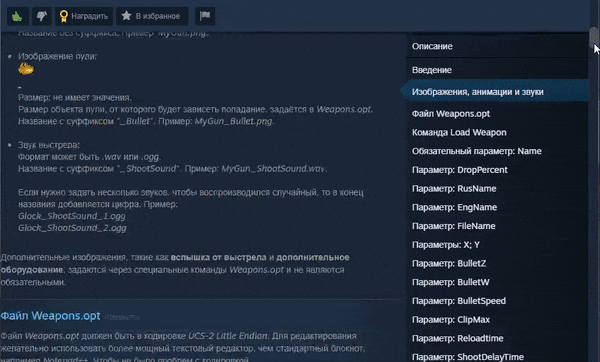Screen dimensions: 600x362
Task: Click the bullet image thumbnail
Action: click(26, 69)
